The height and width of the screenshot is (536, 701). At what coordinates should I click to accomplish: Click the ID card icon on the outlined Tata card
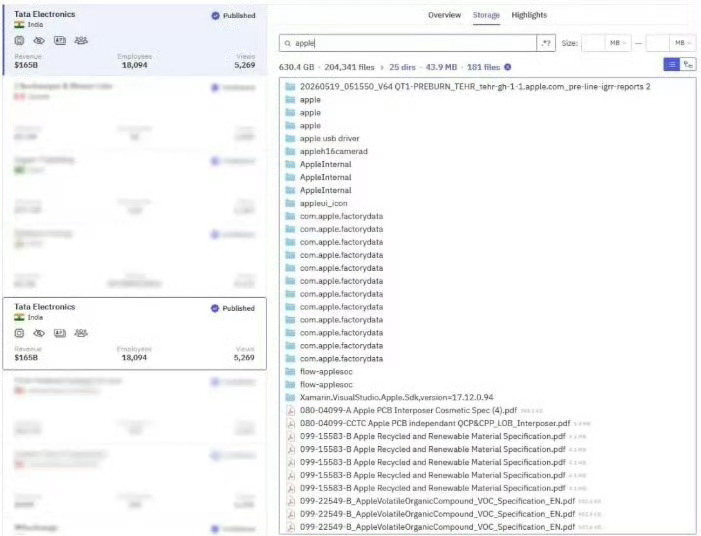click(x=60, y=333)
